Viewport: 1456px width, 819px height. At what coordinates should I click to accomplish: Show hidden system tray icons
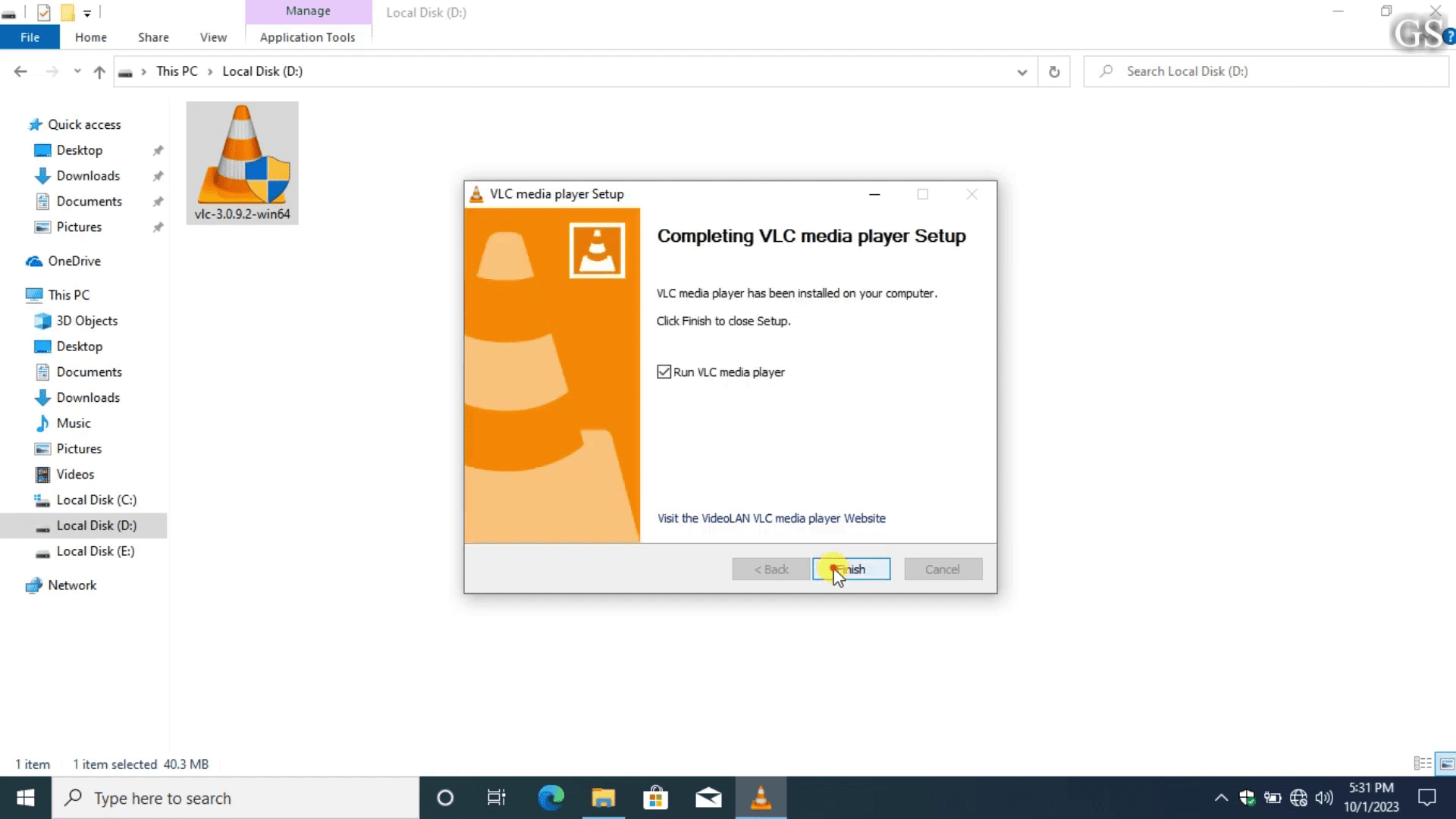(x=1221, y=798)
